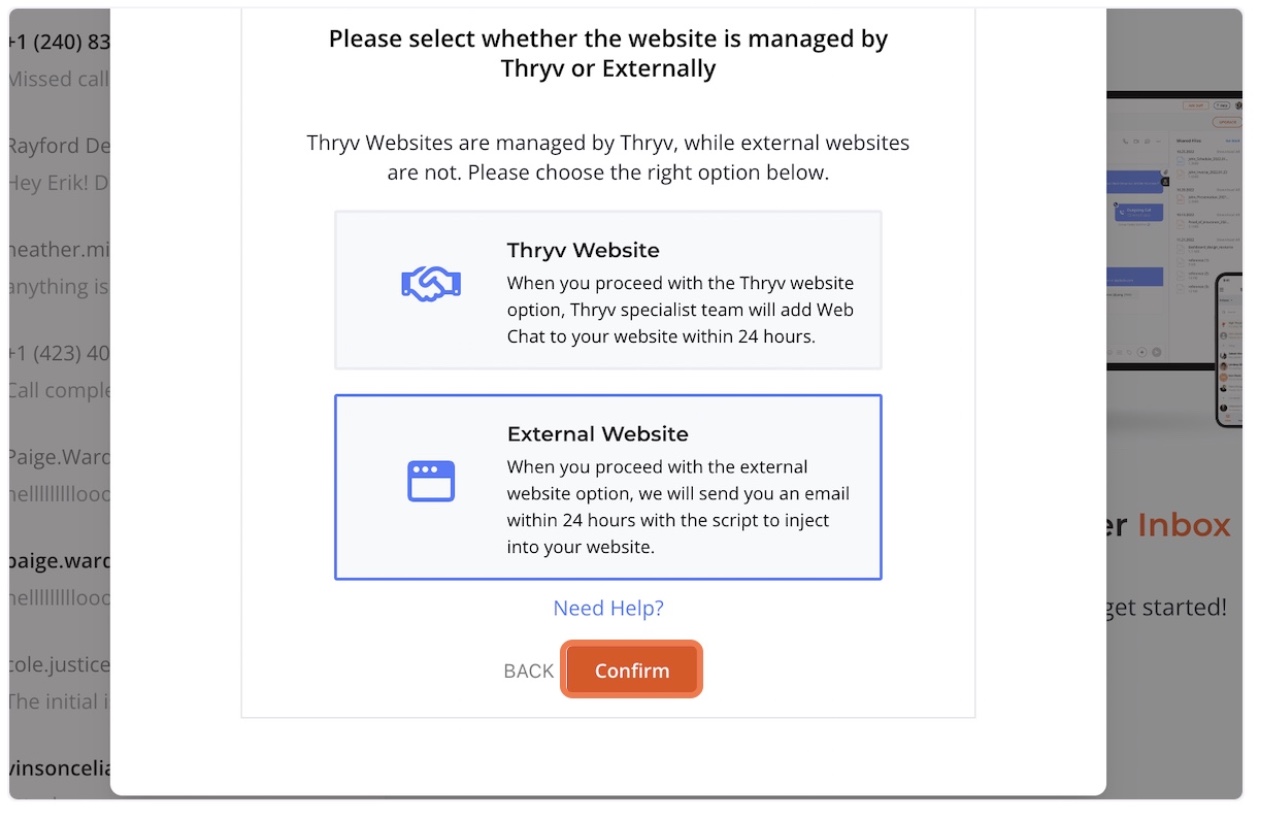Viewport: 1266px width, 818px height.
Task: Select the Thryv Website option heading
Action: pos(583,250)
